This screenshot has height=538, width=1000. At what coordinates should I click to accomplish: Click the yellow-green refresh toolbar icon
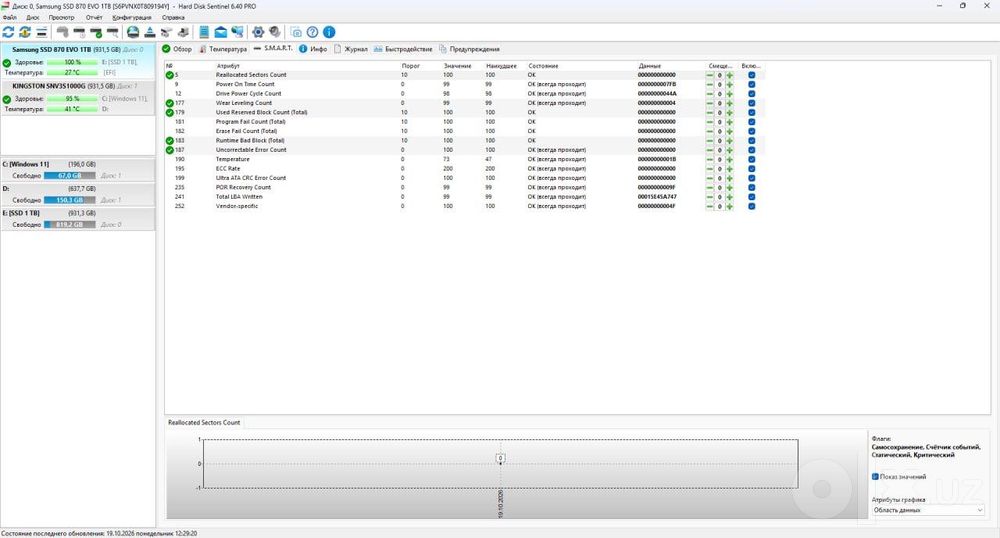click(x=25, y=32)
